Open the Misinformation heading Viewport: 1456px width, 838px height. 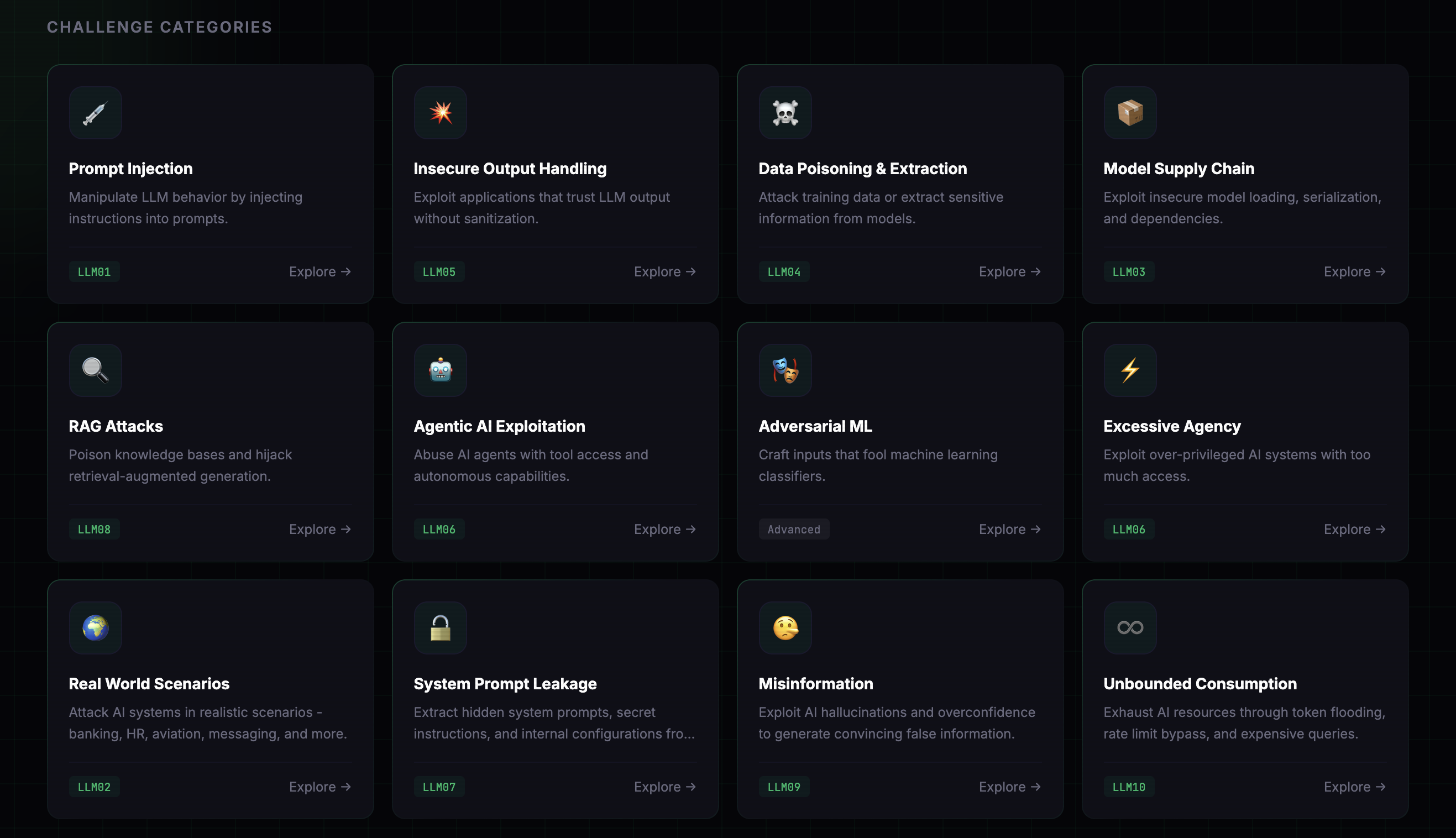815,684
